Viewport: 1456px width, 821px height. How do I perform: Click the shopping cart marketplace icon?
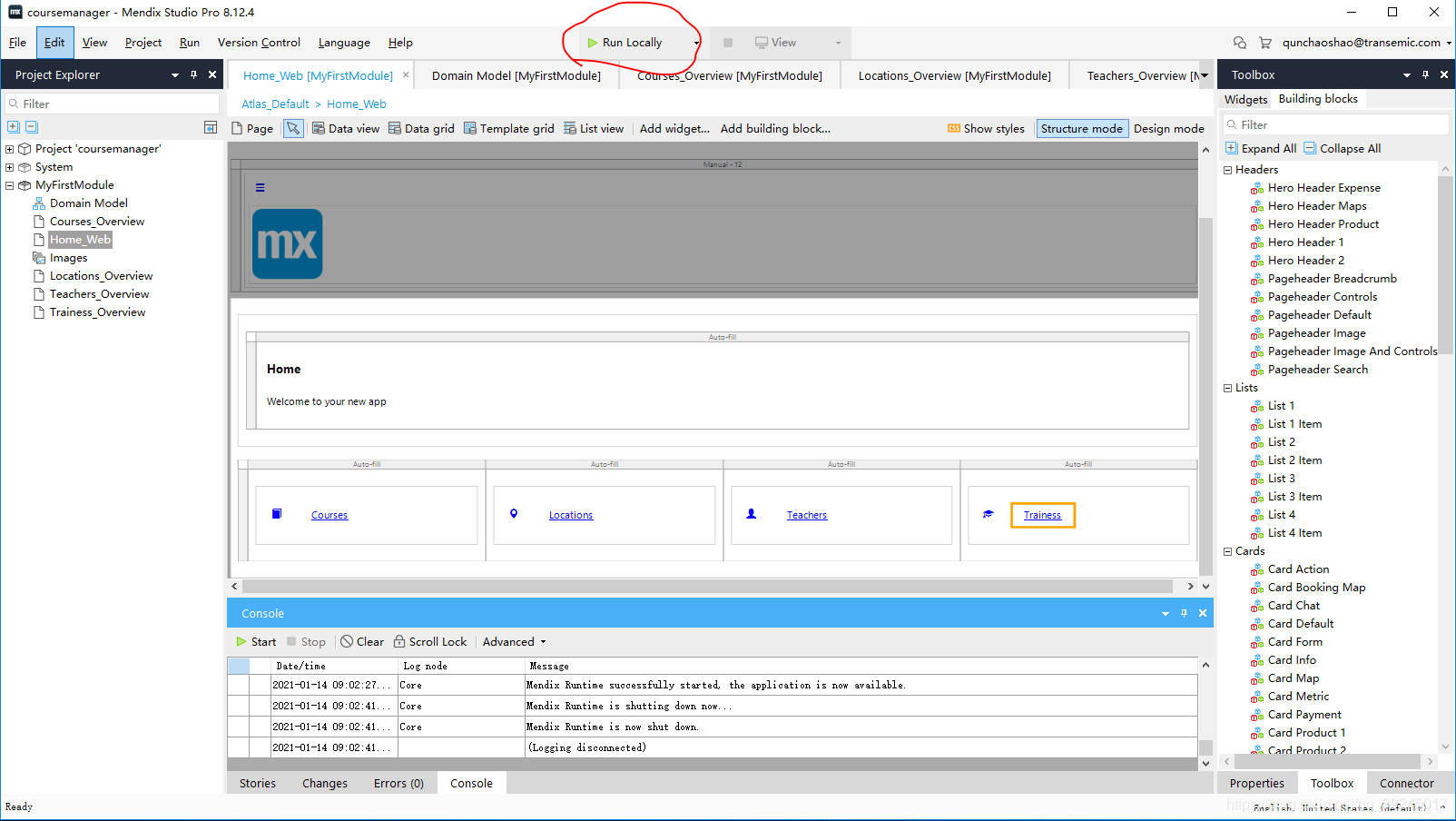1265,43
